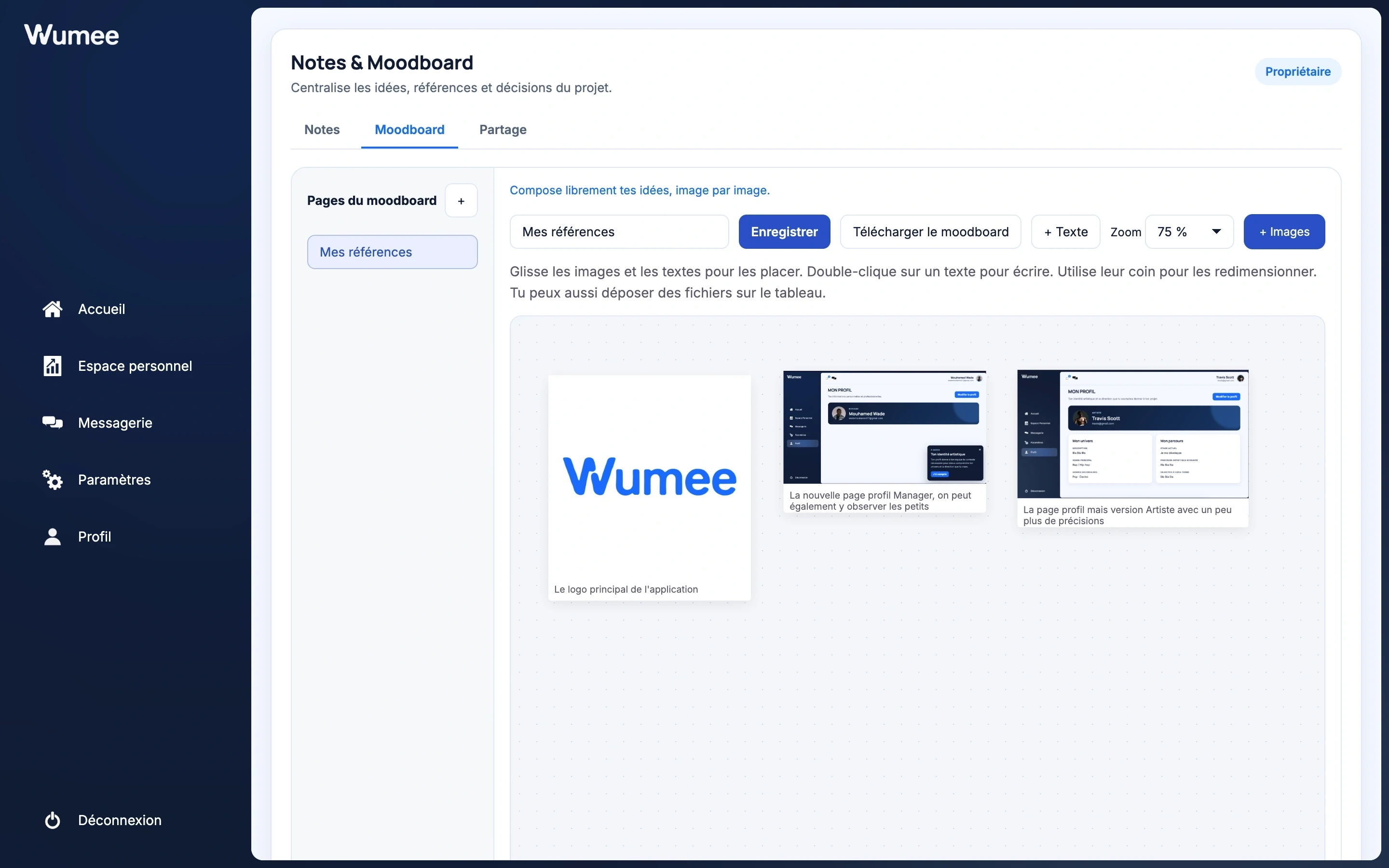Add a text block with + Texte
Viewport: 1389px width, 868px height.
(x=1065, y=232)
